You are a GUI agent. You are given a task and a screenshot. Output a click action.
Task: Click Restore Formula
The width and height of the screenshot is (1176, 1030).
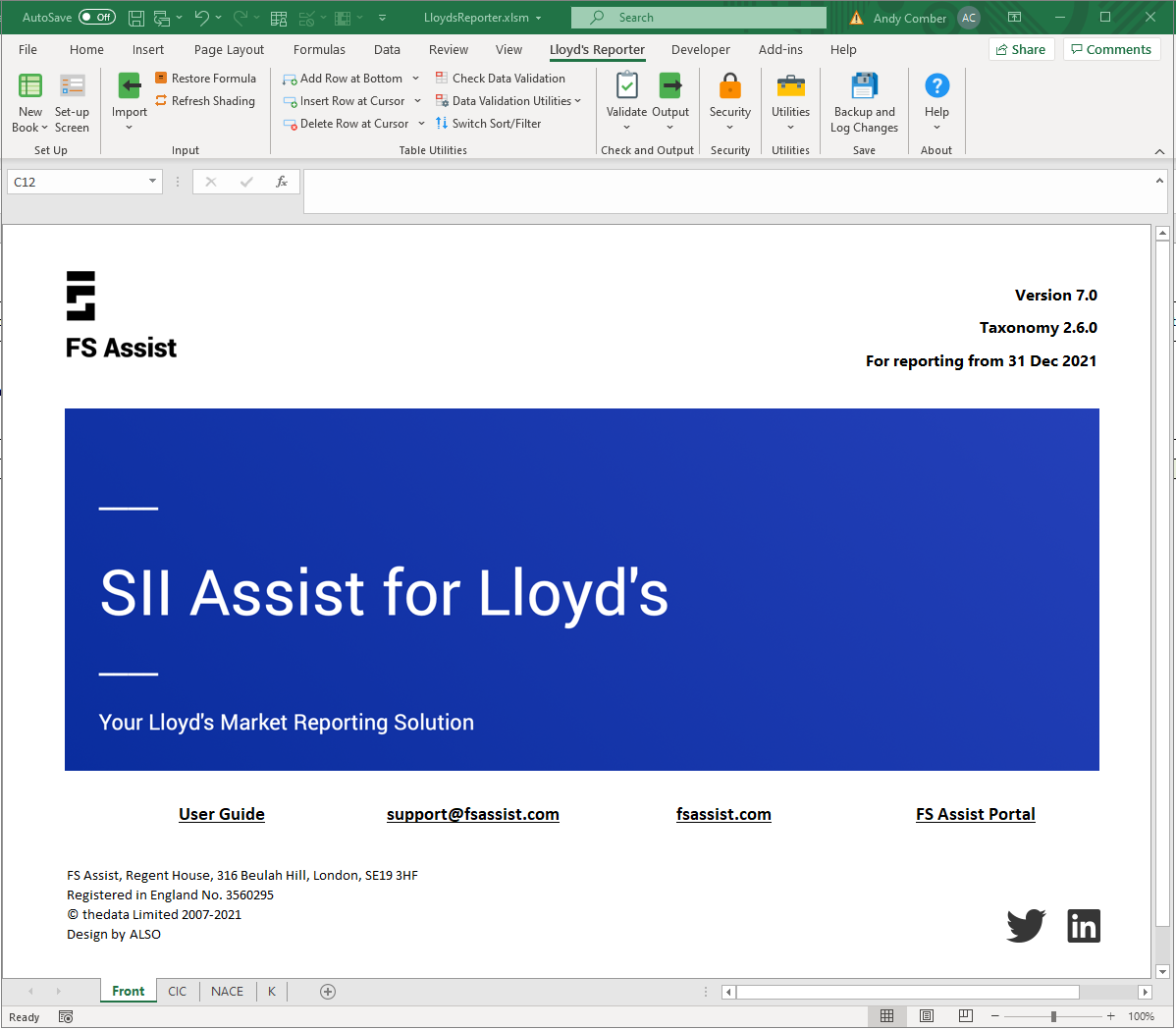(x=205, y=78)
